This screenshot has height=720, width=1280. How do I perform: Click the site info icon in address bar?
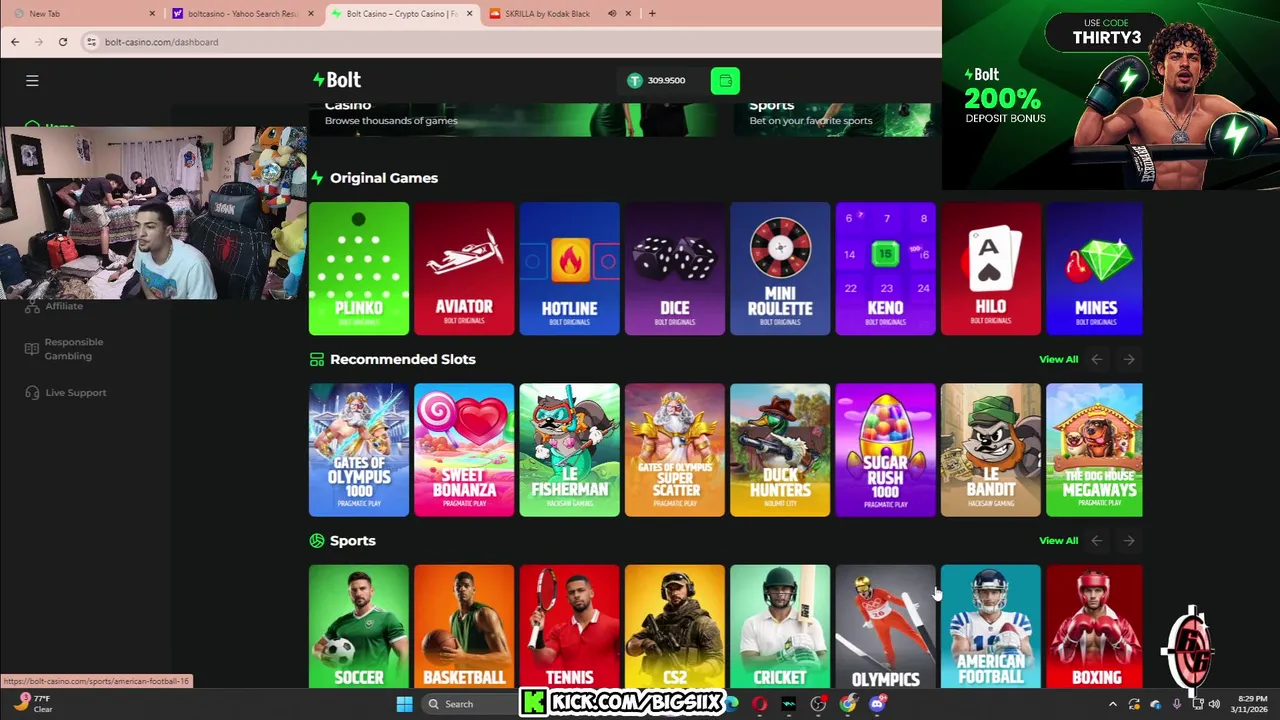tap(91, 42)
